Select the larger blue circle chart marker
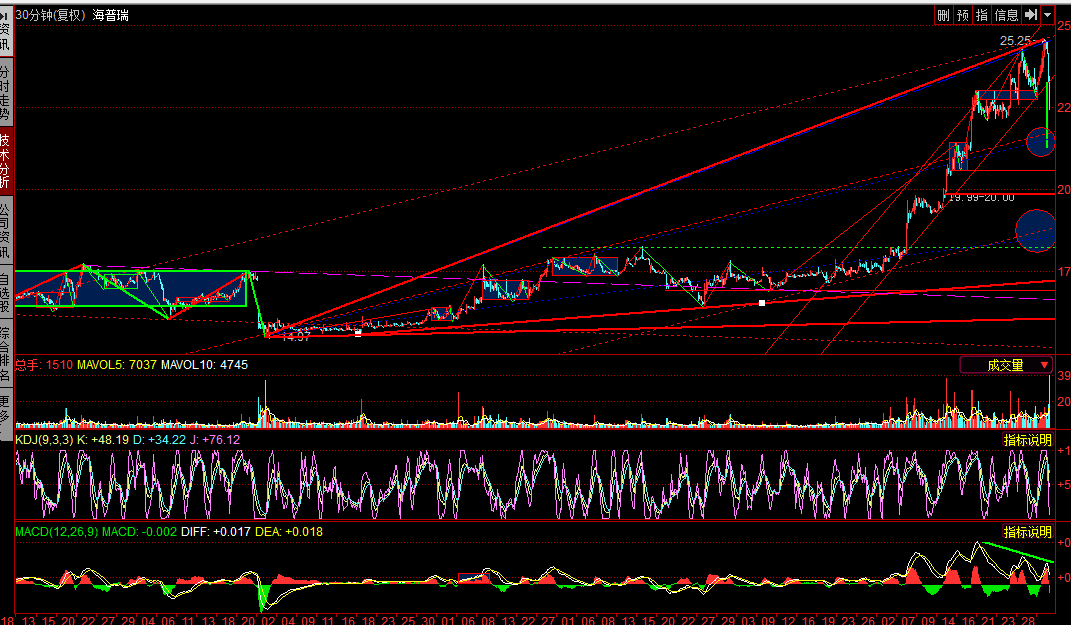1071x625 pixels. point(1034,229)
